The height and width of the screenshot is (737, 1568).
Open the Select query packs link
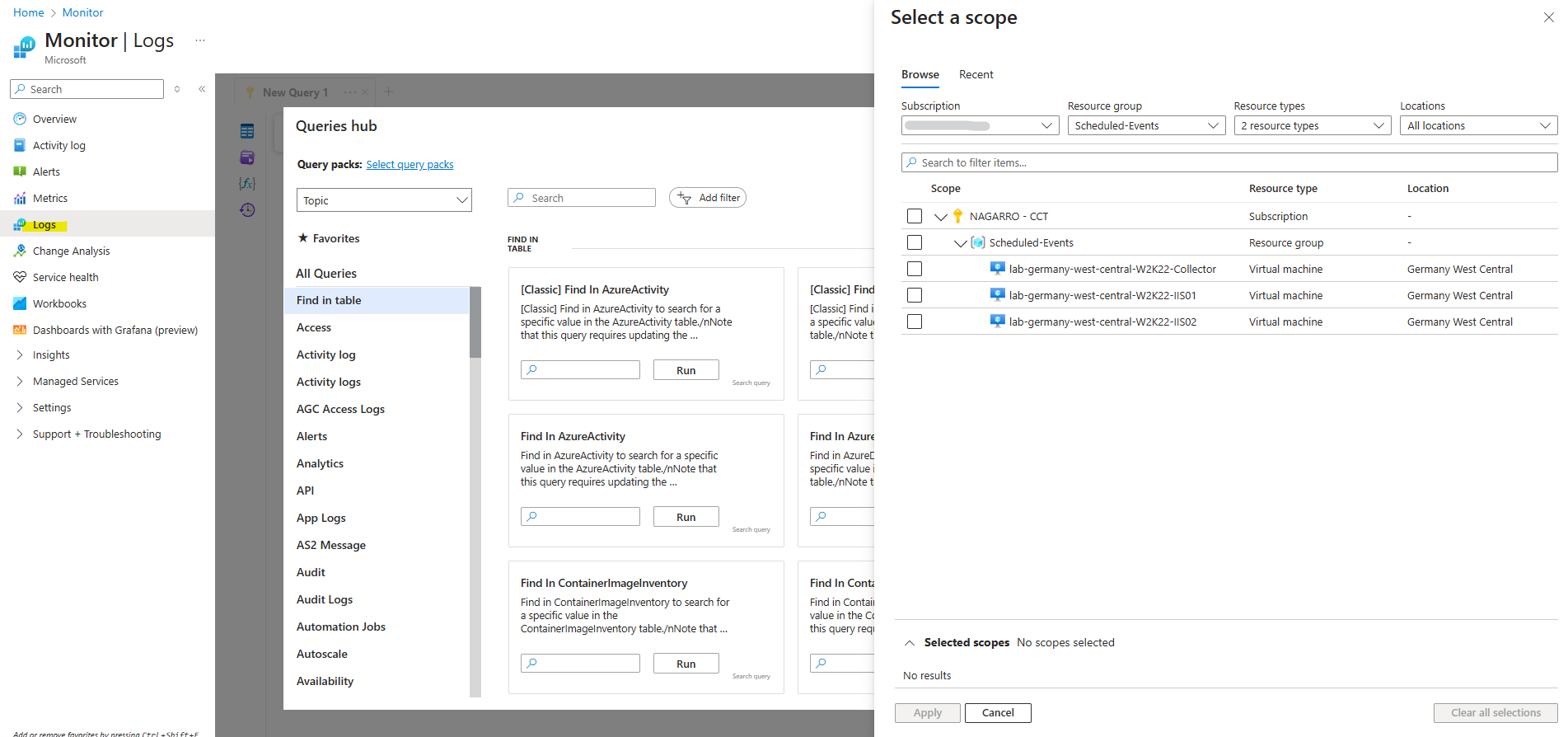(410, 165)
